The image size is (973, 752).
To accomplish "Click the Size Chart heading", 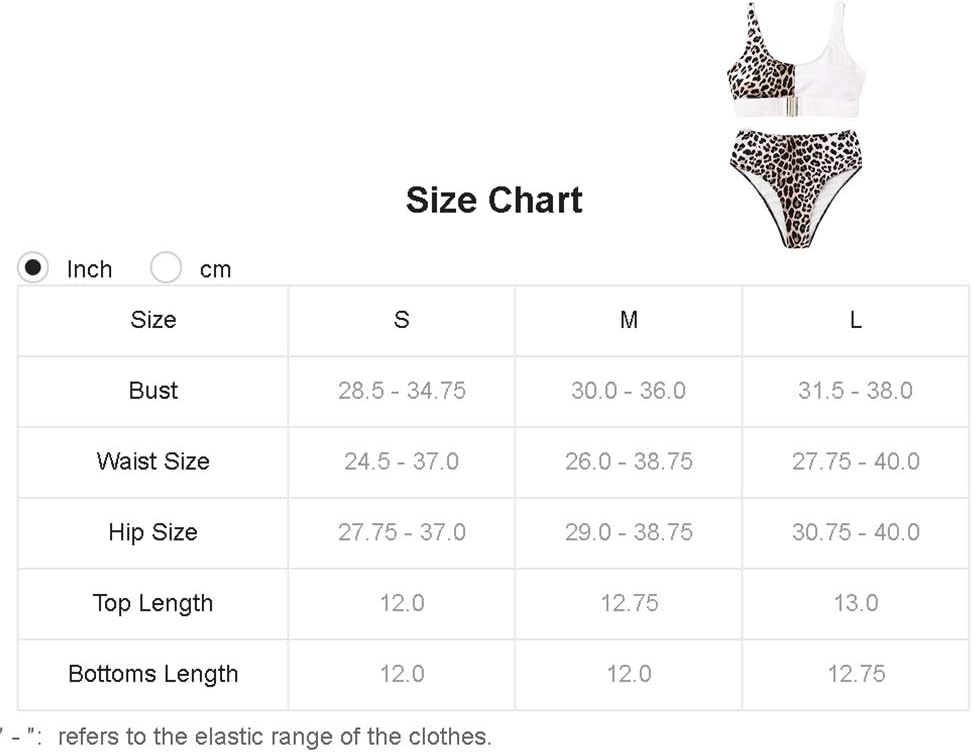I will pos(494,200).
